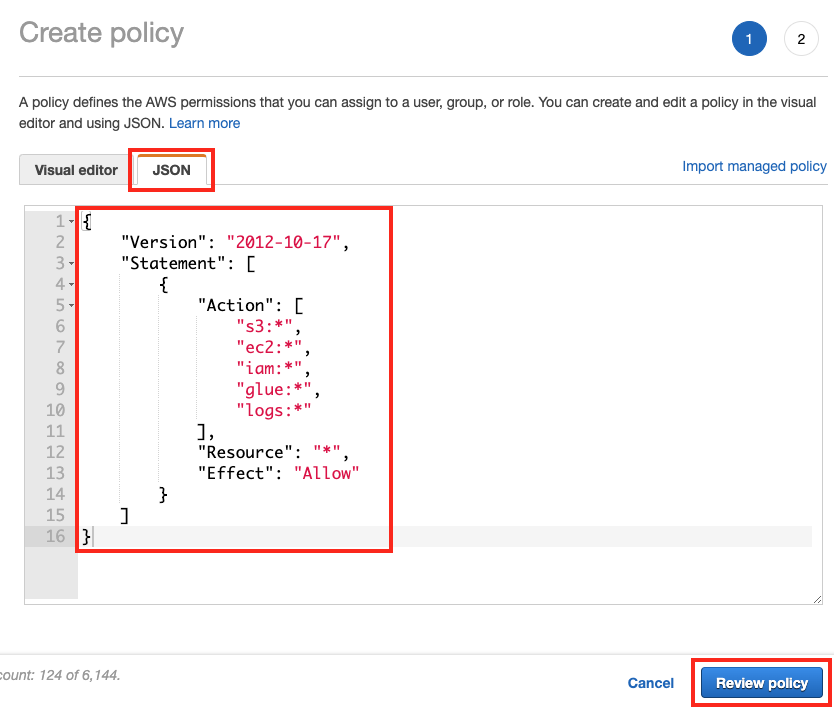The height and width of the screenshot is (708, 834).
Task: Go to step 2 circle indicator
Action: [801, 40]
